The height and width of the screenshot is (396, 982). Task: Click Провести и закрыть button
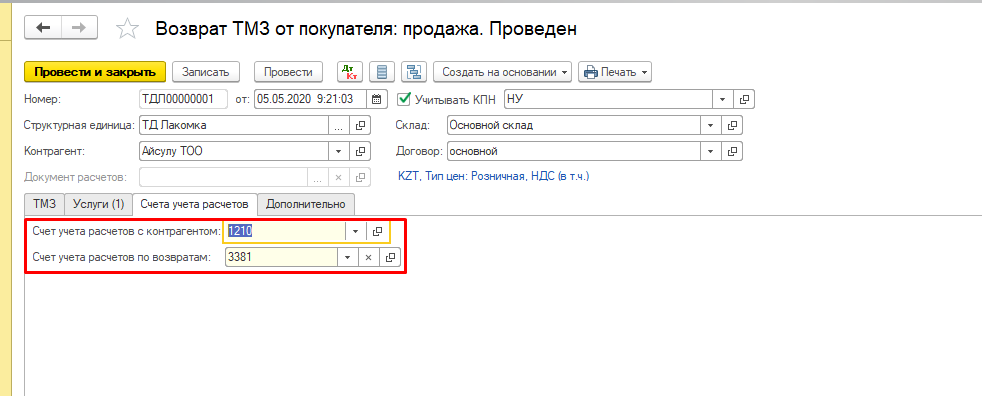[95, 71]
